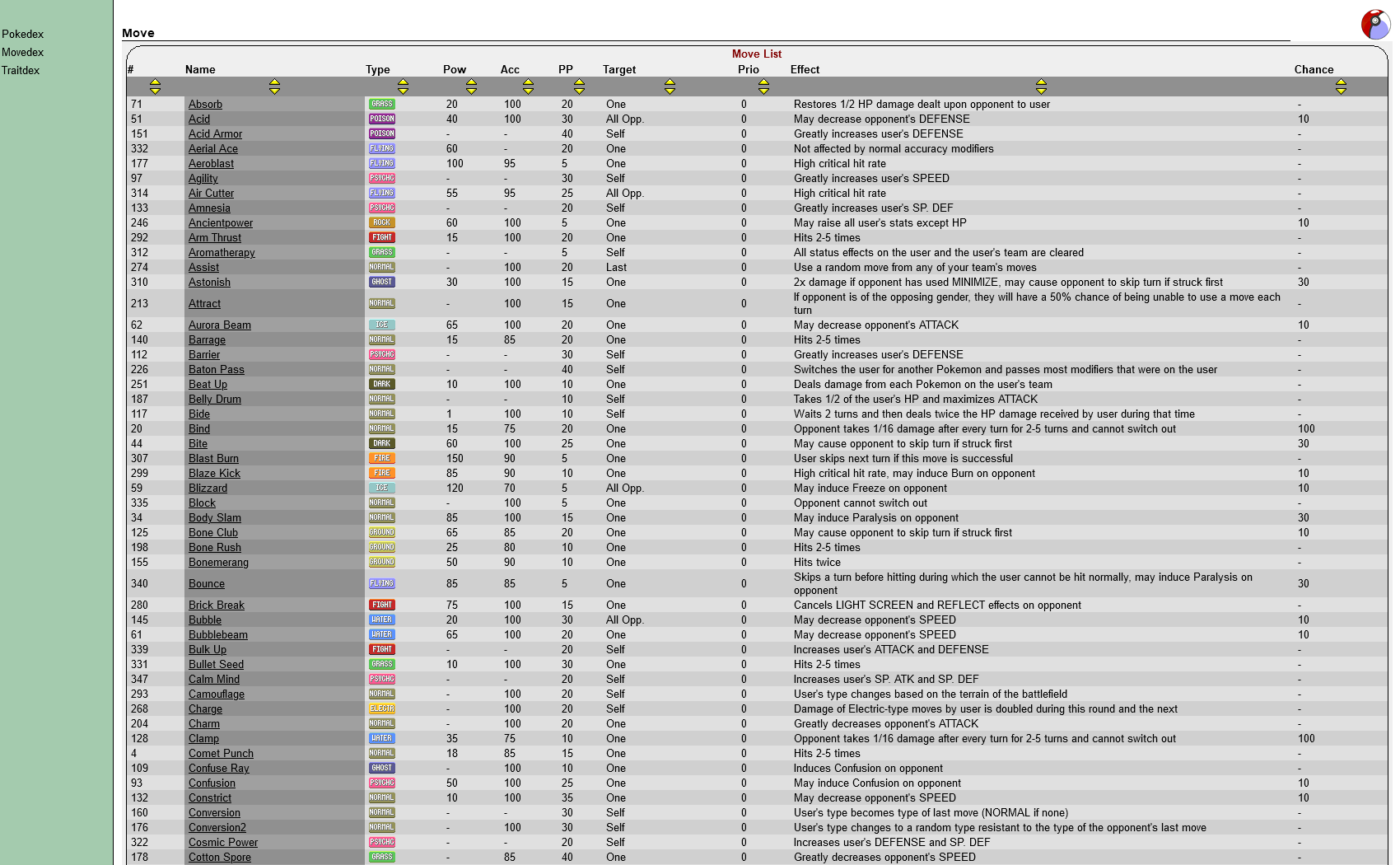Viewport: 1400px width, 865px height.
Task: Click the PSYCHC type badge in Agility row
Action: [382, 178]
